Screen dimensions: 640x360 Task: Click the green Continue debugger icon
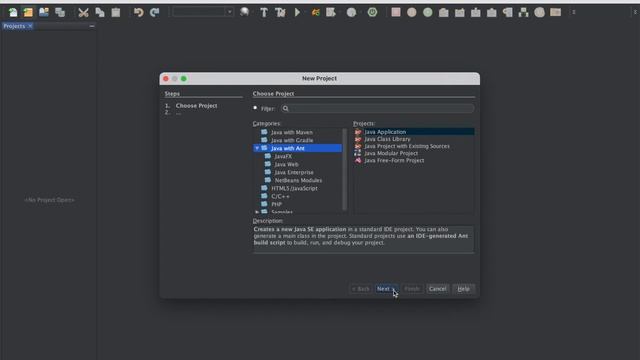click(427, 12)
